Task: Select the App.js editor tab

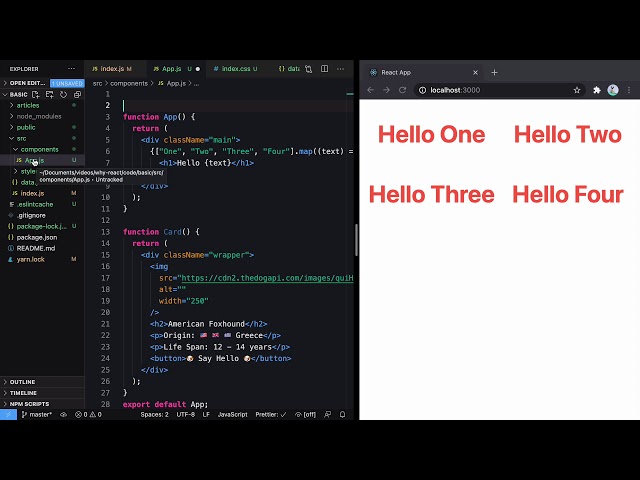Action: (176, 69)
